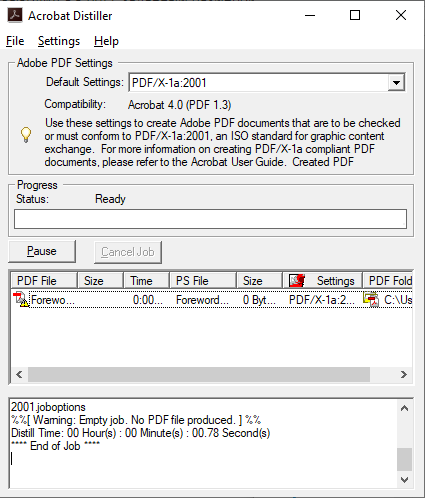Image resolution: width=425 pixels, height=498 pixels.
Task: Click the Time column header
Action: [147, 281]
